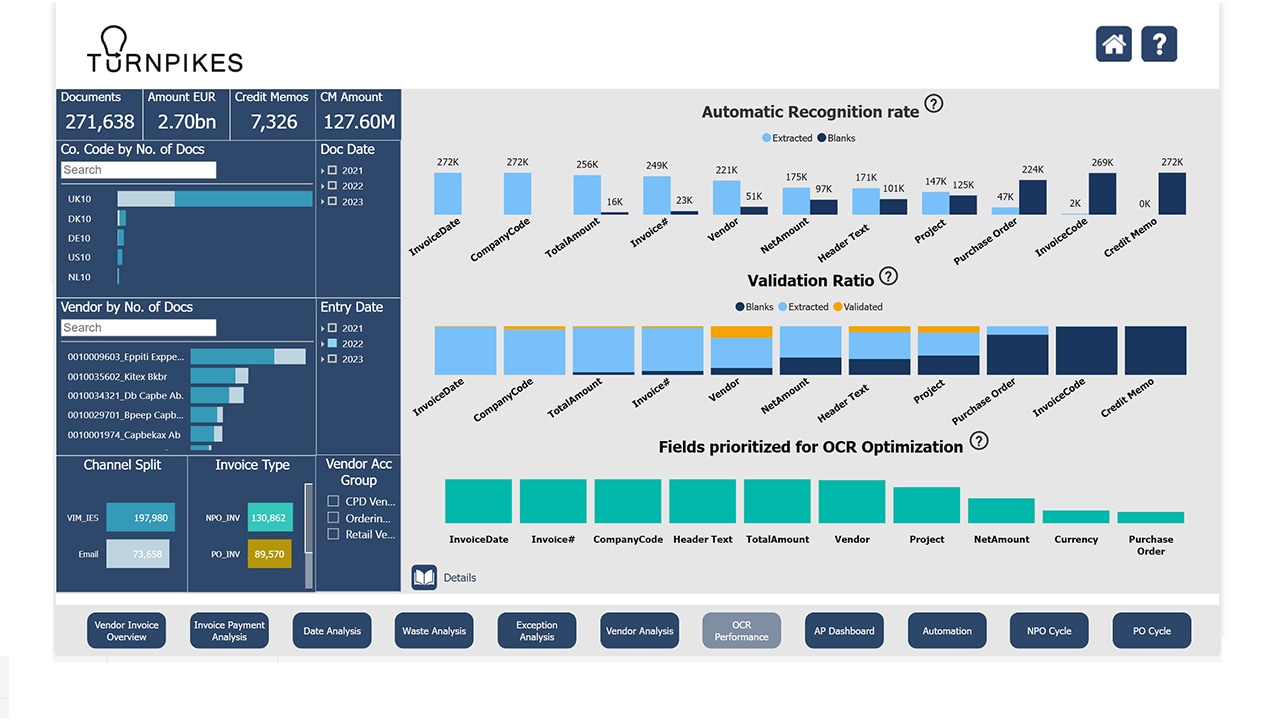
Task: Open Vendor Invoice Overview page
Action: 126,631
